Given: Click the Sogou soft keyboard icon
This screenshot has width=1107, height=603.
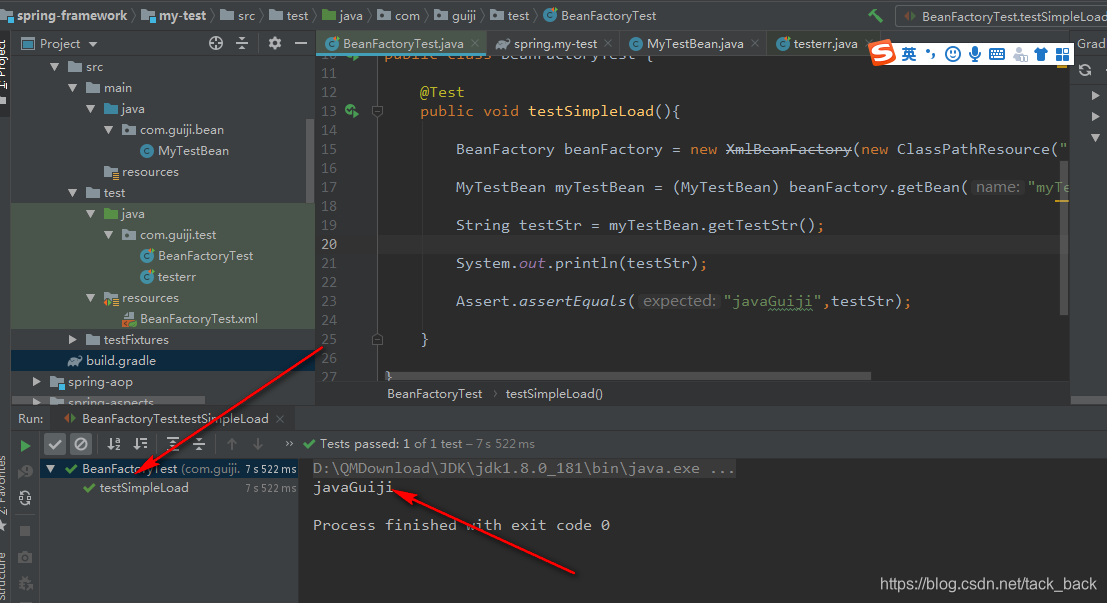Looking at the screenshot, I should pos(997,54).
